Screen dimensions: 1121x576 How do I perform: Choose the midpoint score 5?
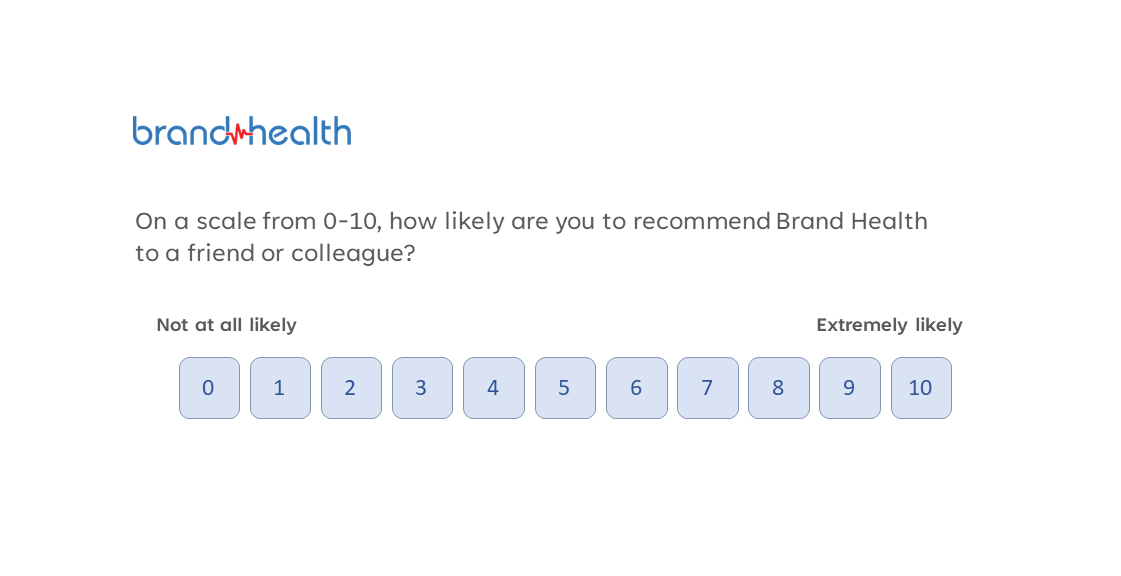point(564,388)
